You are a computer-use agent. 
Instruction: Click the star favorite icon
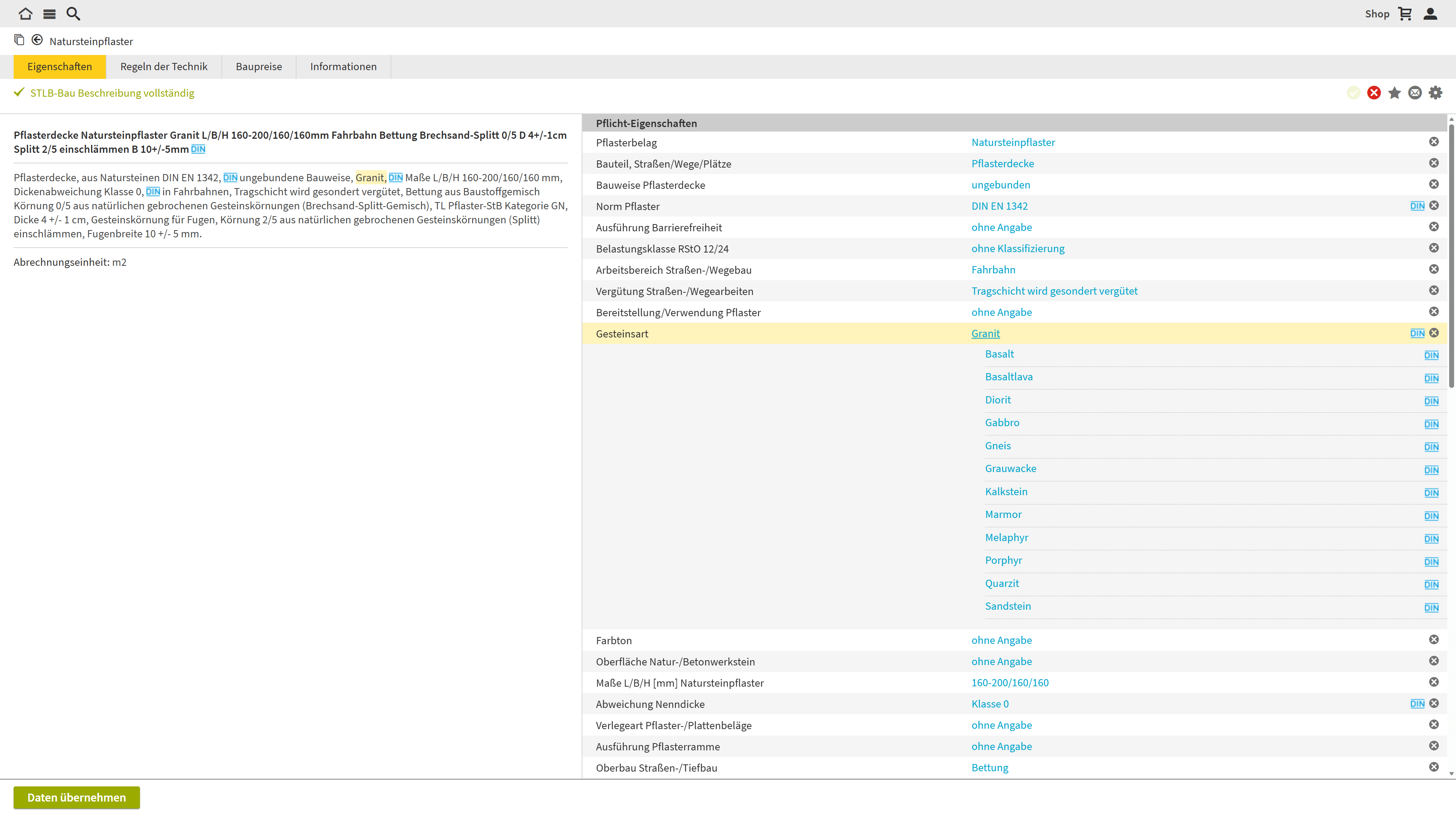1395,93
